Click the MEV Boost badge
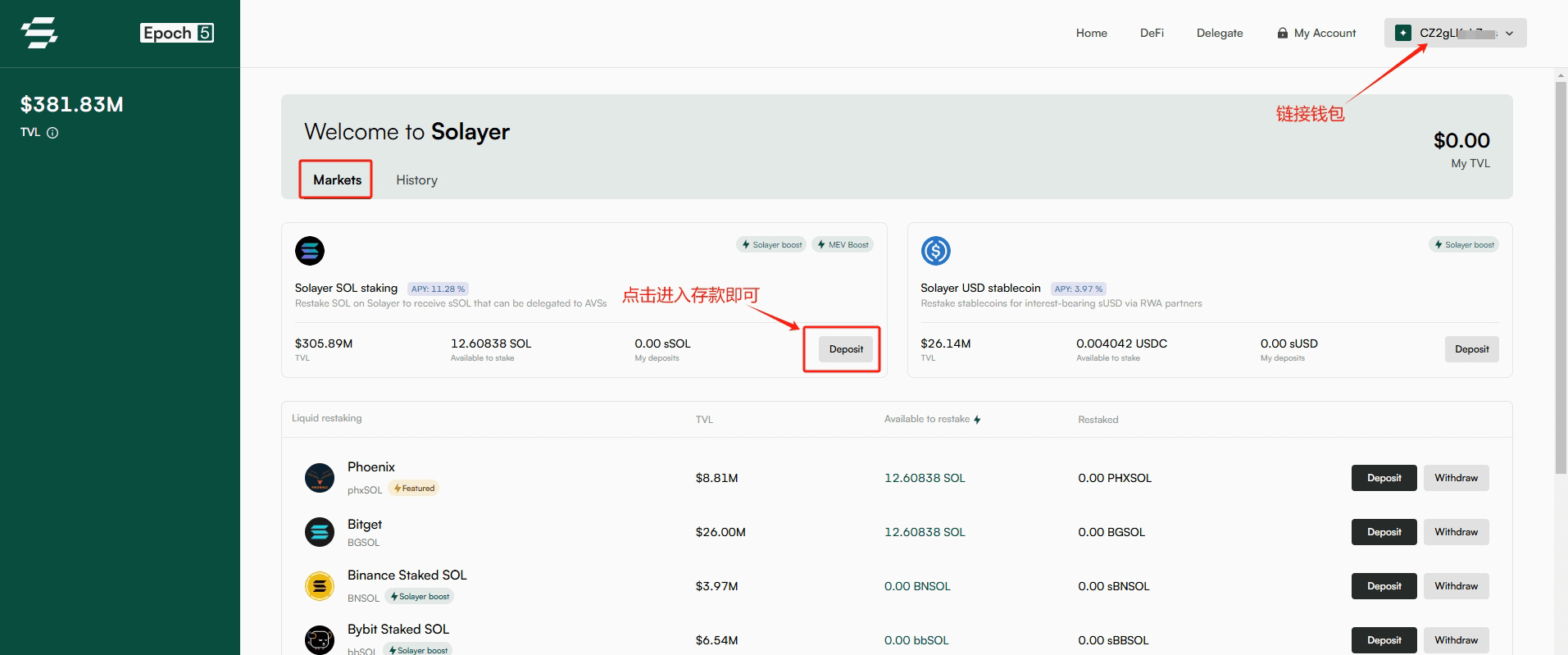 pyautogui.click(x=843, y=244)
